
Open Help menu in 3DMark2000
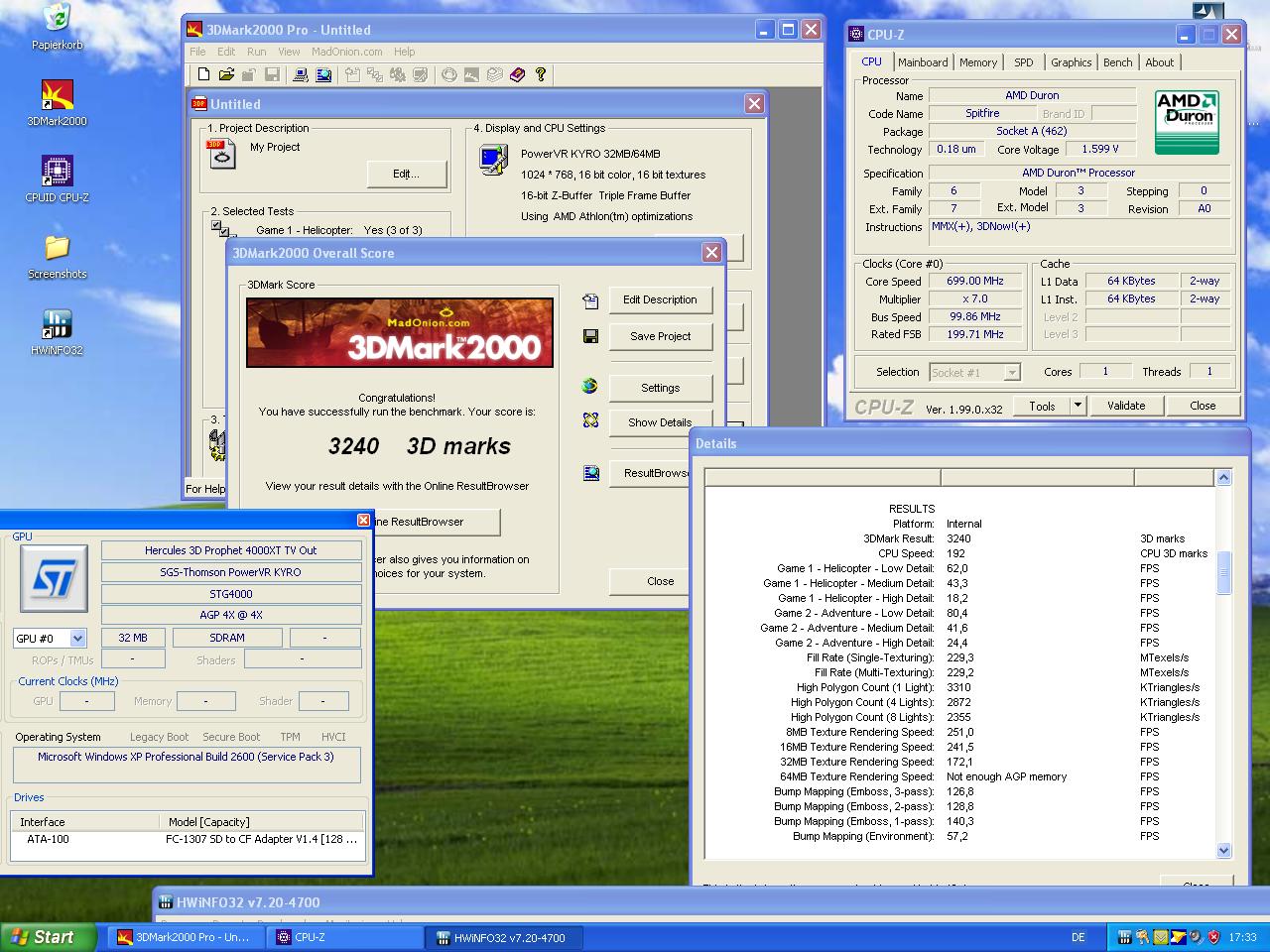pyautogui.click(x=404, y=52)
